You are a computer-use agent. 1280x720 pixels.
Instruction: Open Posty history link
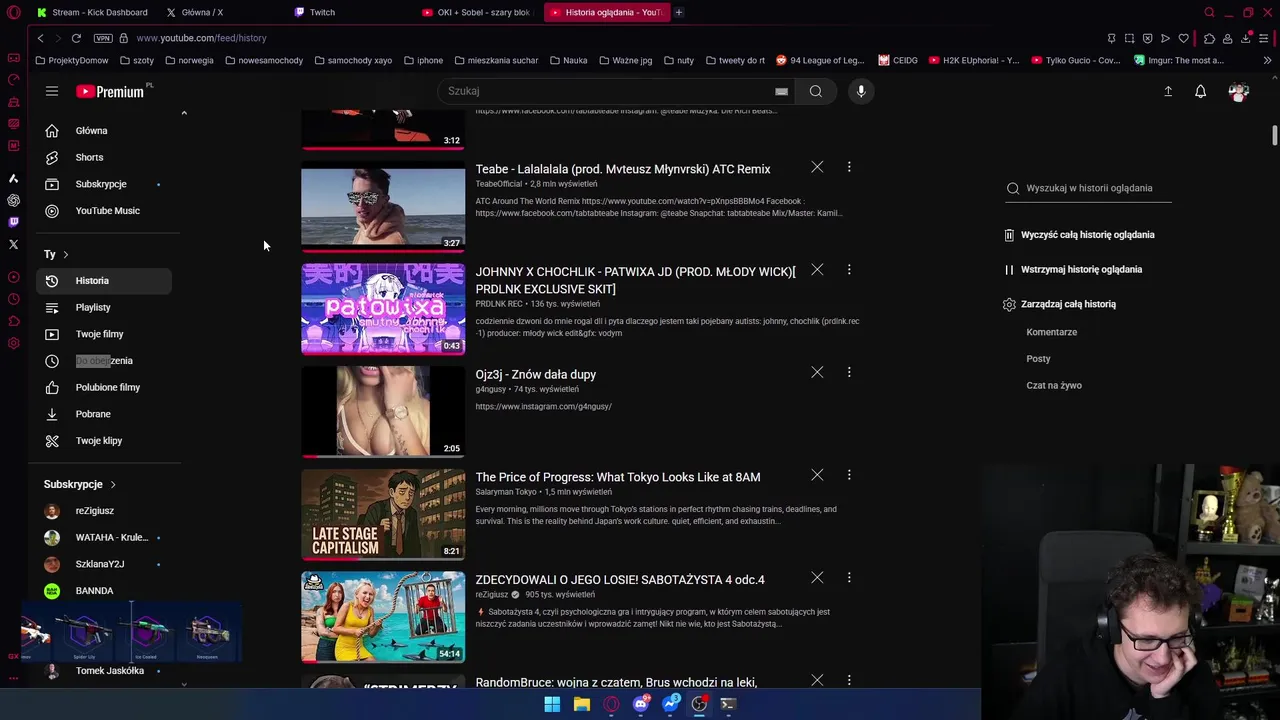point(1038,358)
